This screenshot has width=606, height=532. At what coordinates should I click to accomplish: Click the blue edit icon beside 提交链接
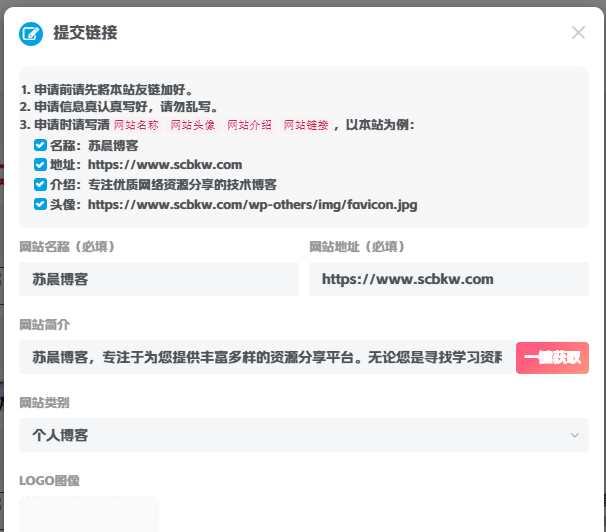point(31,34)
